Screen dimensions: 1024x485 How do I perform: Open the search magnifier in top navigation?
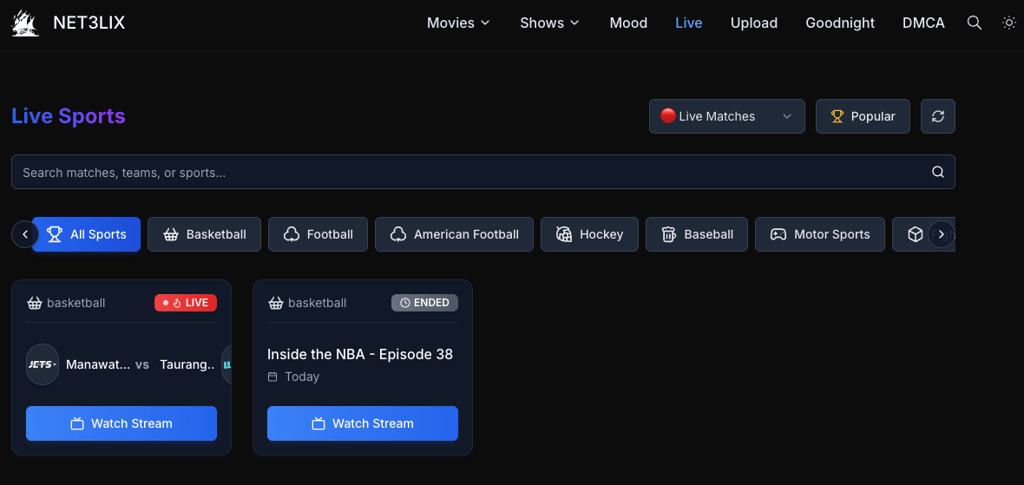coord(974,23)
